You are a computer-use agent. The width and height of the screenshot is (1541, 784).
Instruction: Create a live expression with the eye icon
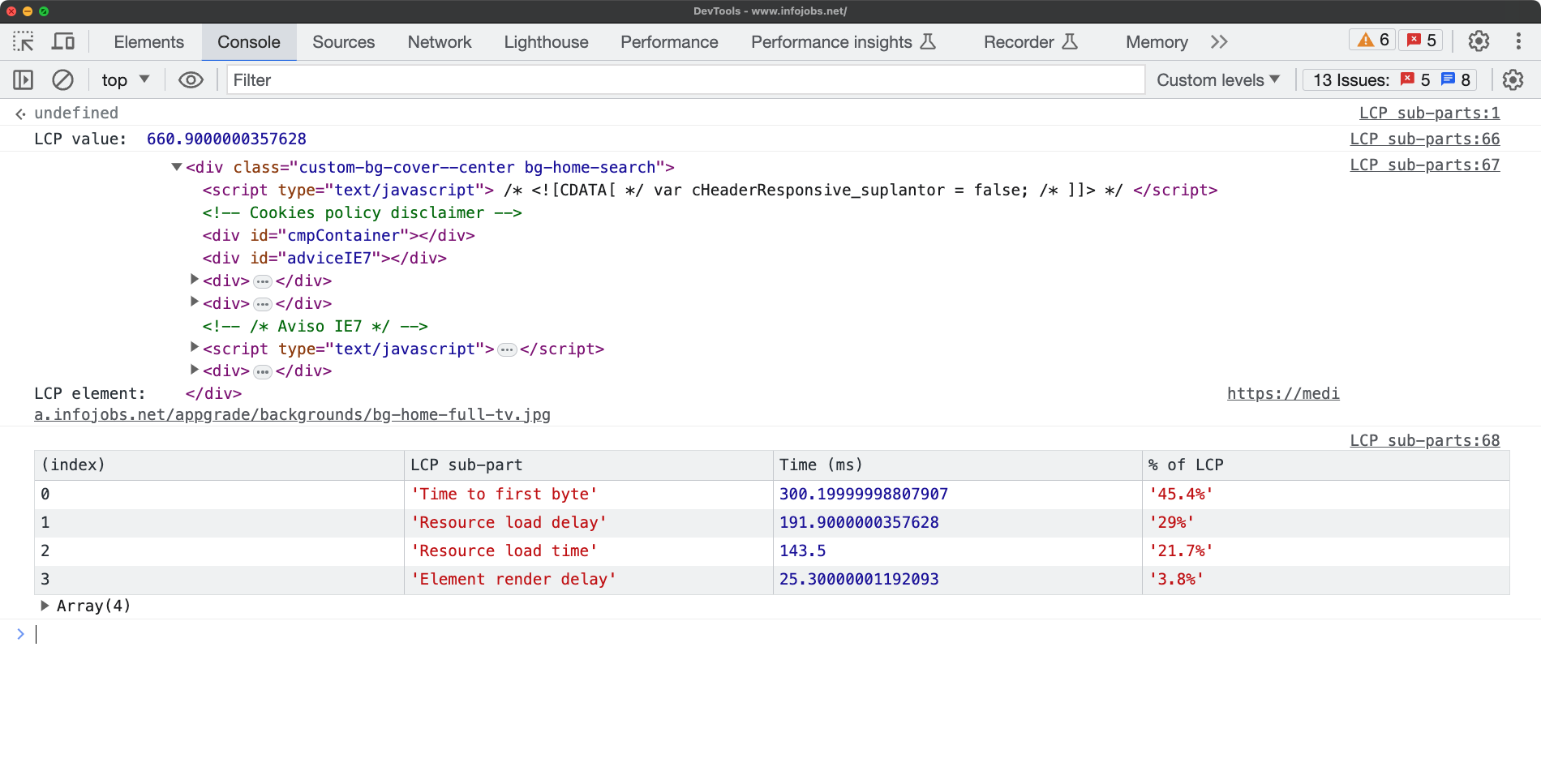click(191, 79)
